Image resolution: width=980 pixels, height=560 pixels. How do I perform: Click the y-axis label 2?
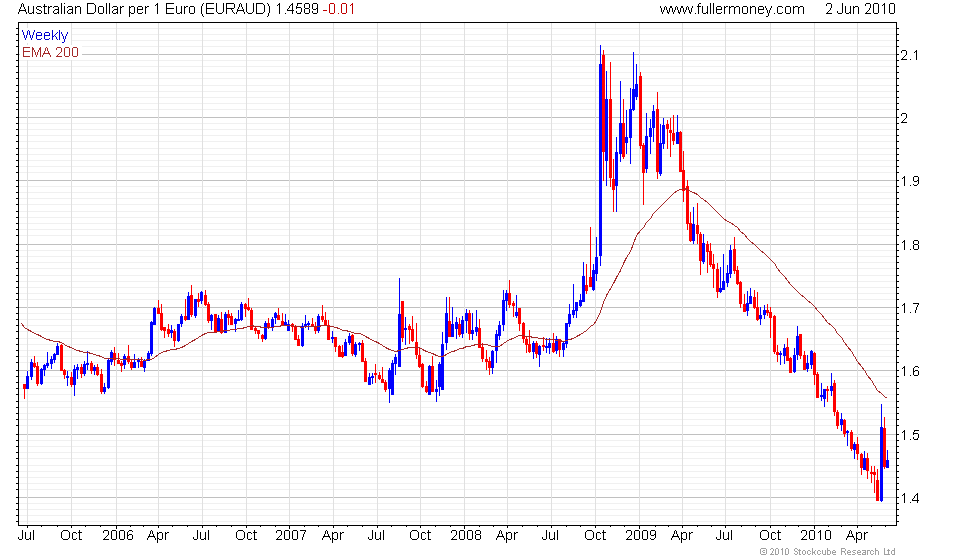point(904,119)
